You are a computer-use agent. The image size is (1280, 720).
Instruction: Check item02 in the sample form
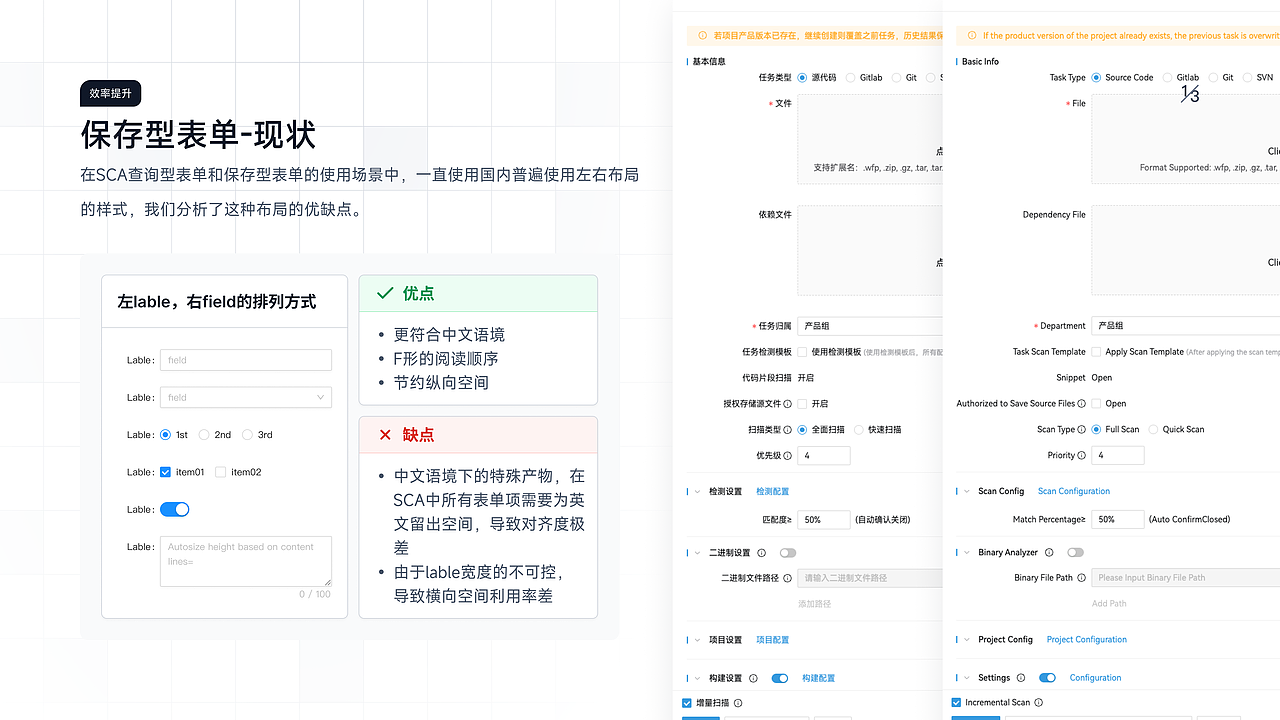point(221,472)
